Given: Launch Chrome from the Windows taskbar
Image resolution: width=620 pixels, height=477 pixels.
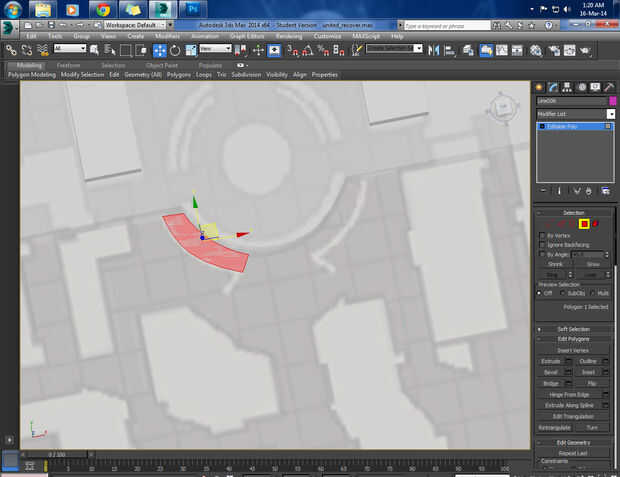Looking at the screenshot, I should coord(101,9).
